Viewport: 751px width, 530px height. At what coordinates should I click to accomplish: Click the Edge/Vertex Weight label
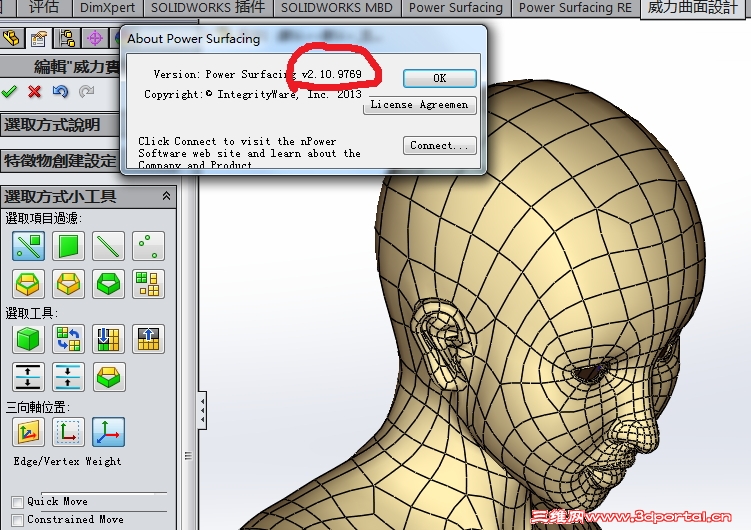(68, 462)
